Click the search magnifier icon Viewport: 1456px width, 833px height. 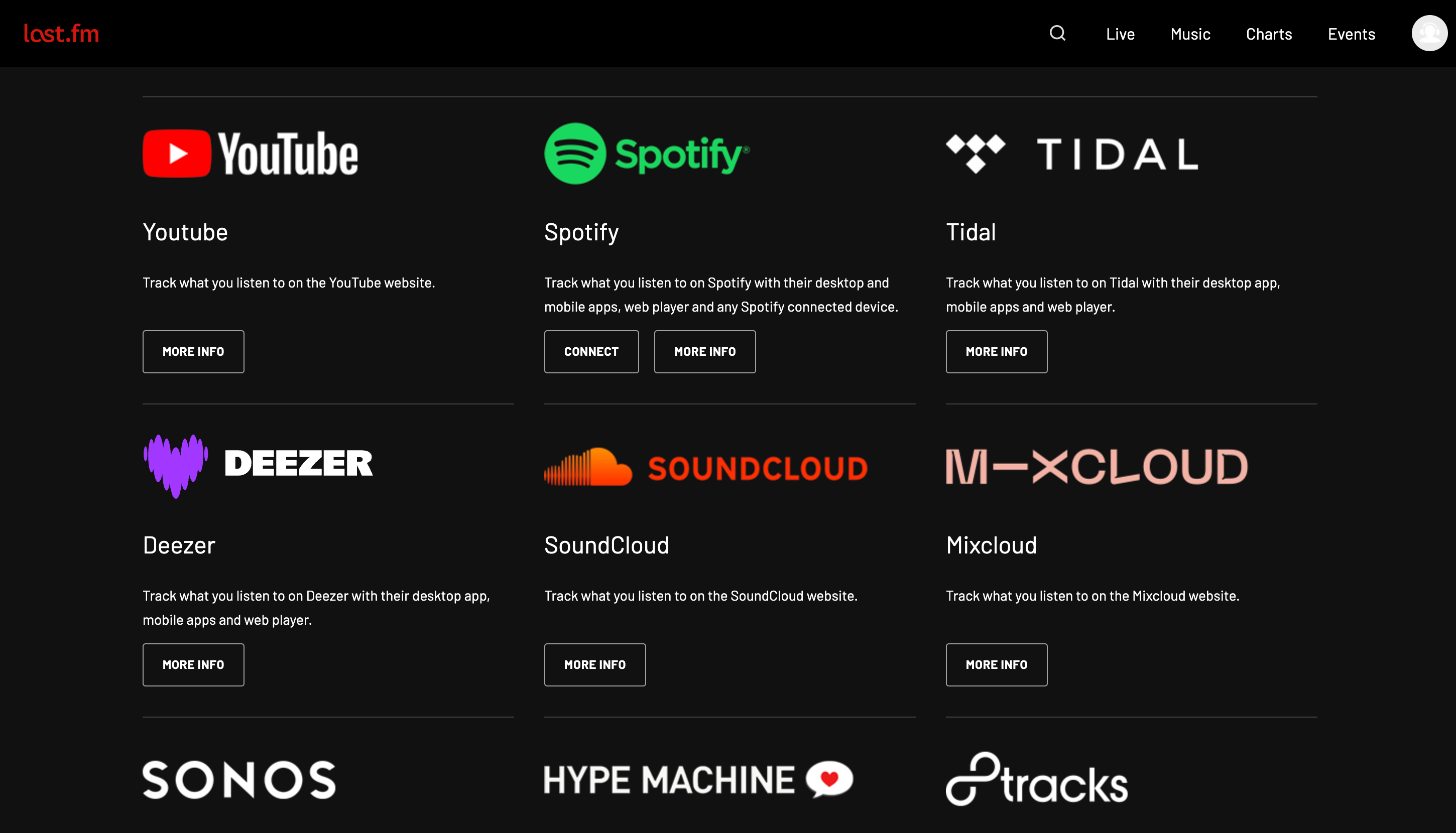point(1057,33)
